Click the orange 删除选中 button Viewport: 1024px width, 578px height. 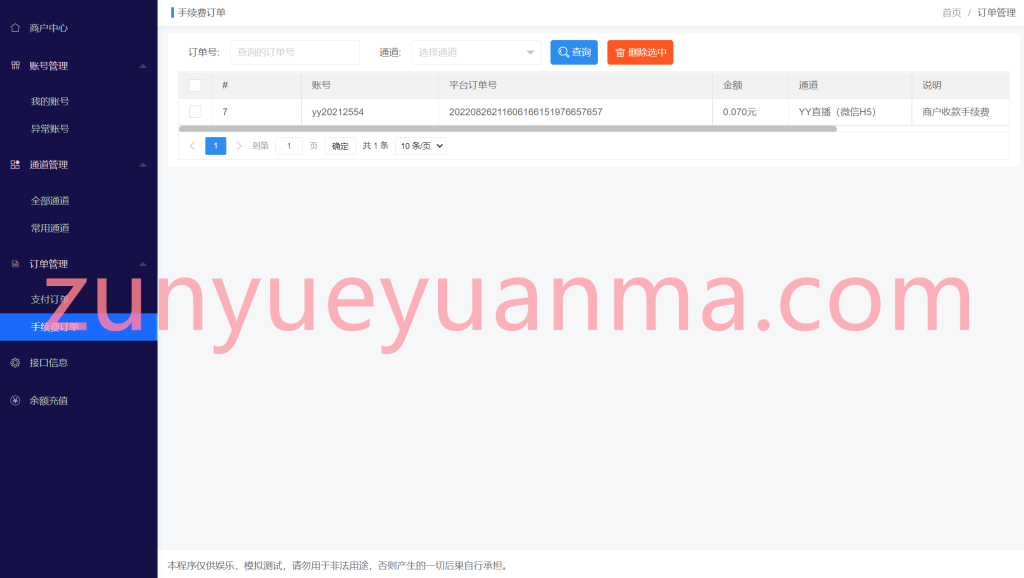click(640, 52)
